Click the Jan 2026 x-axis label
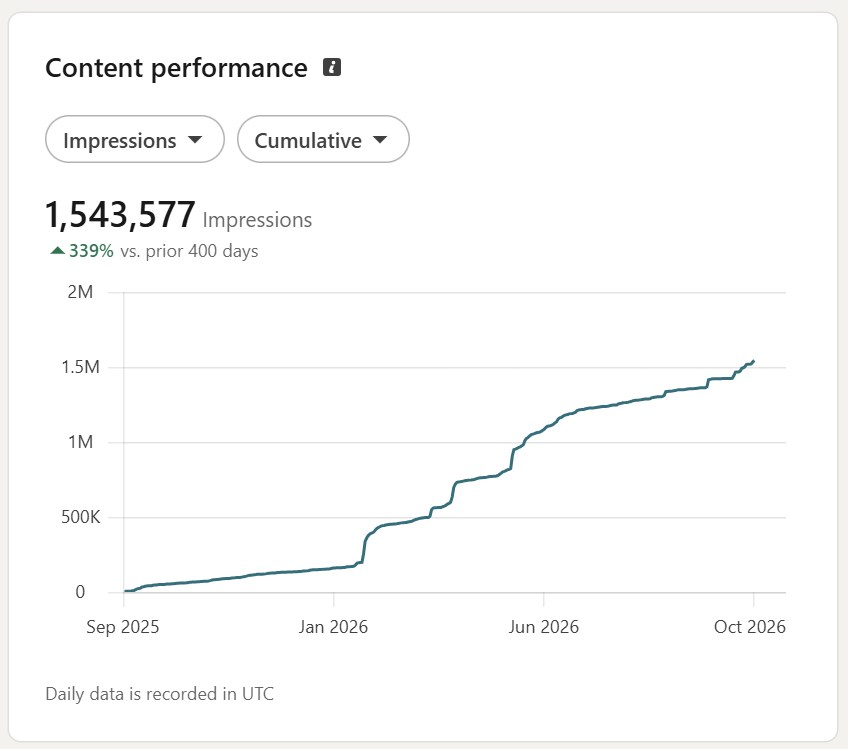 pyautogui.click(x=333, y=627)
